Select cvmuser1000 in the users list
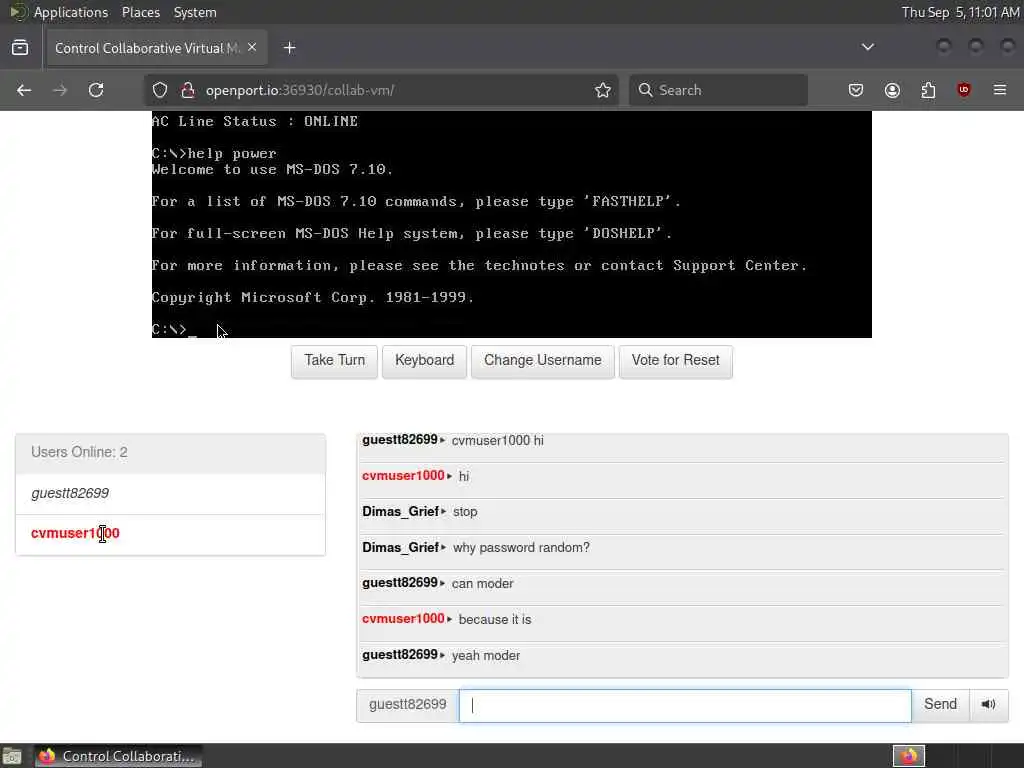This screenshot has width=1024, height=768. [170, 534]
